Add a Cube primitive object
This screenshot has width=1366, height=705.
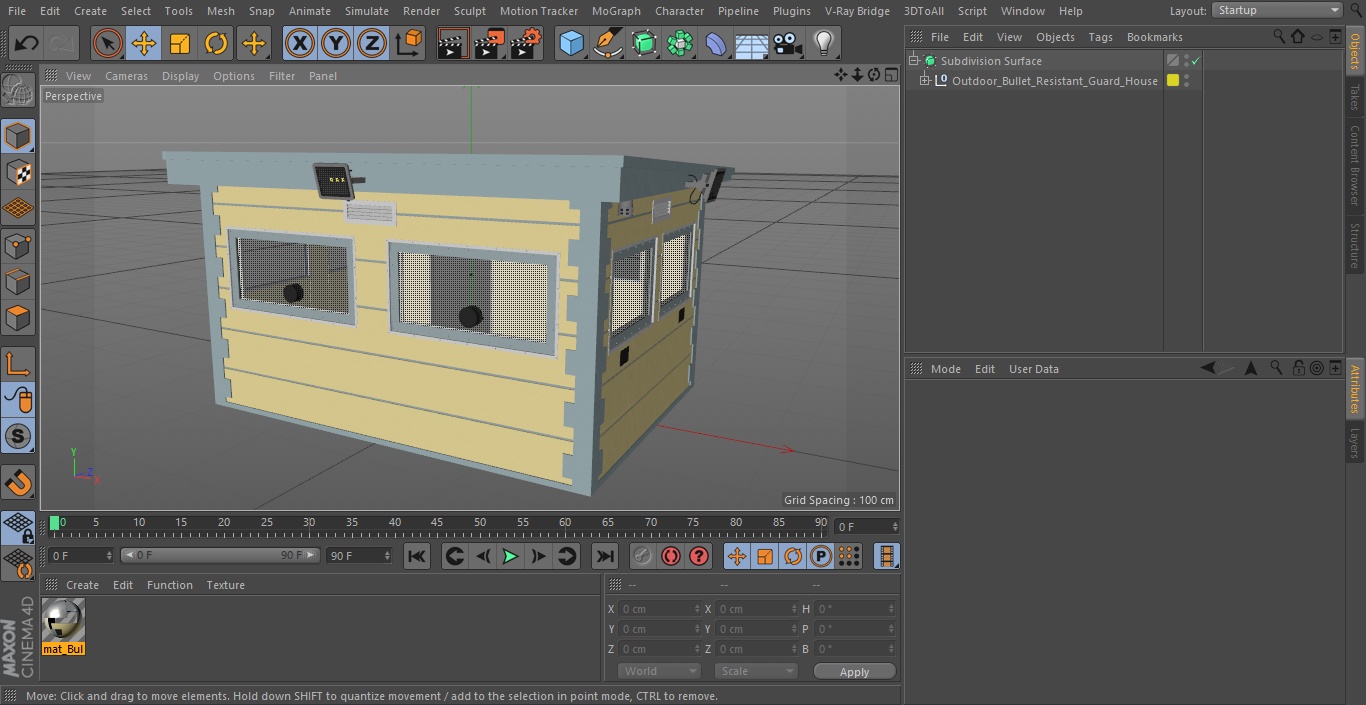click(x=571, y=43)
